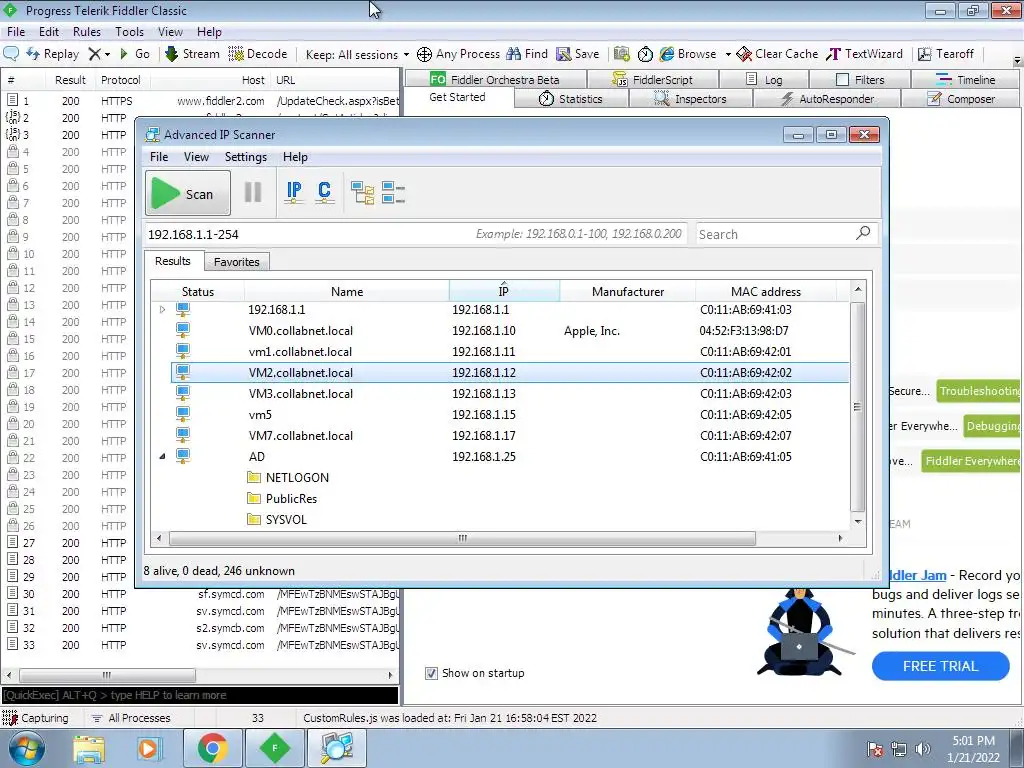Switch to the Results tab
The width and height of the screenshot is (1024, 768).
(x=172, y=261)
